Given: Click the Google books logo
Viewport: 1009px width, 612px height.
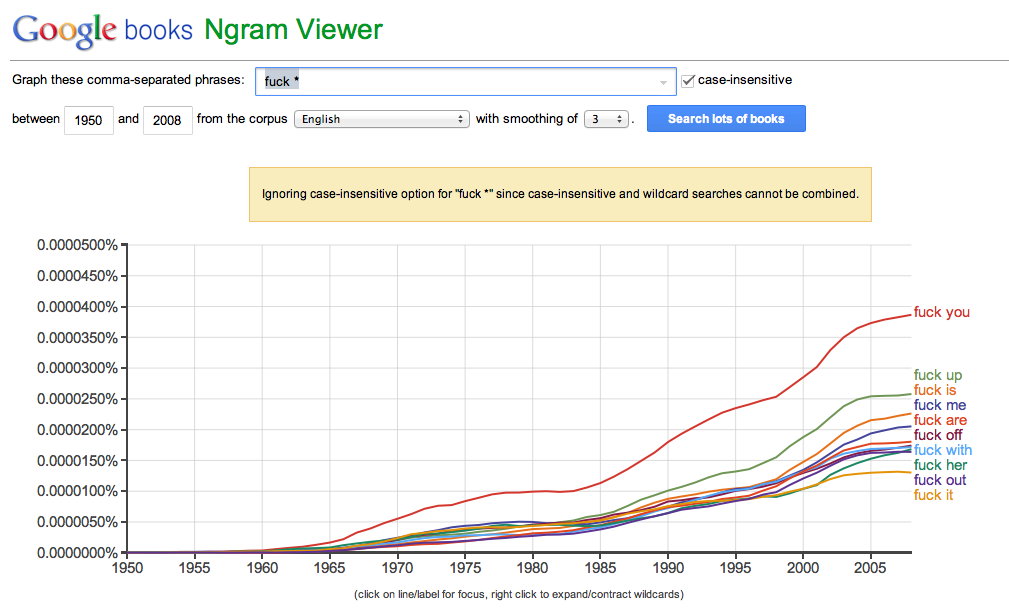Looking at the screenshot, I should [x=102, y=30].
